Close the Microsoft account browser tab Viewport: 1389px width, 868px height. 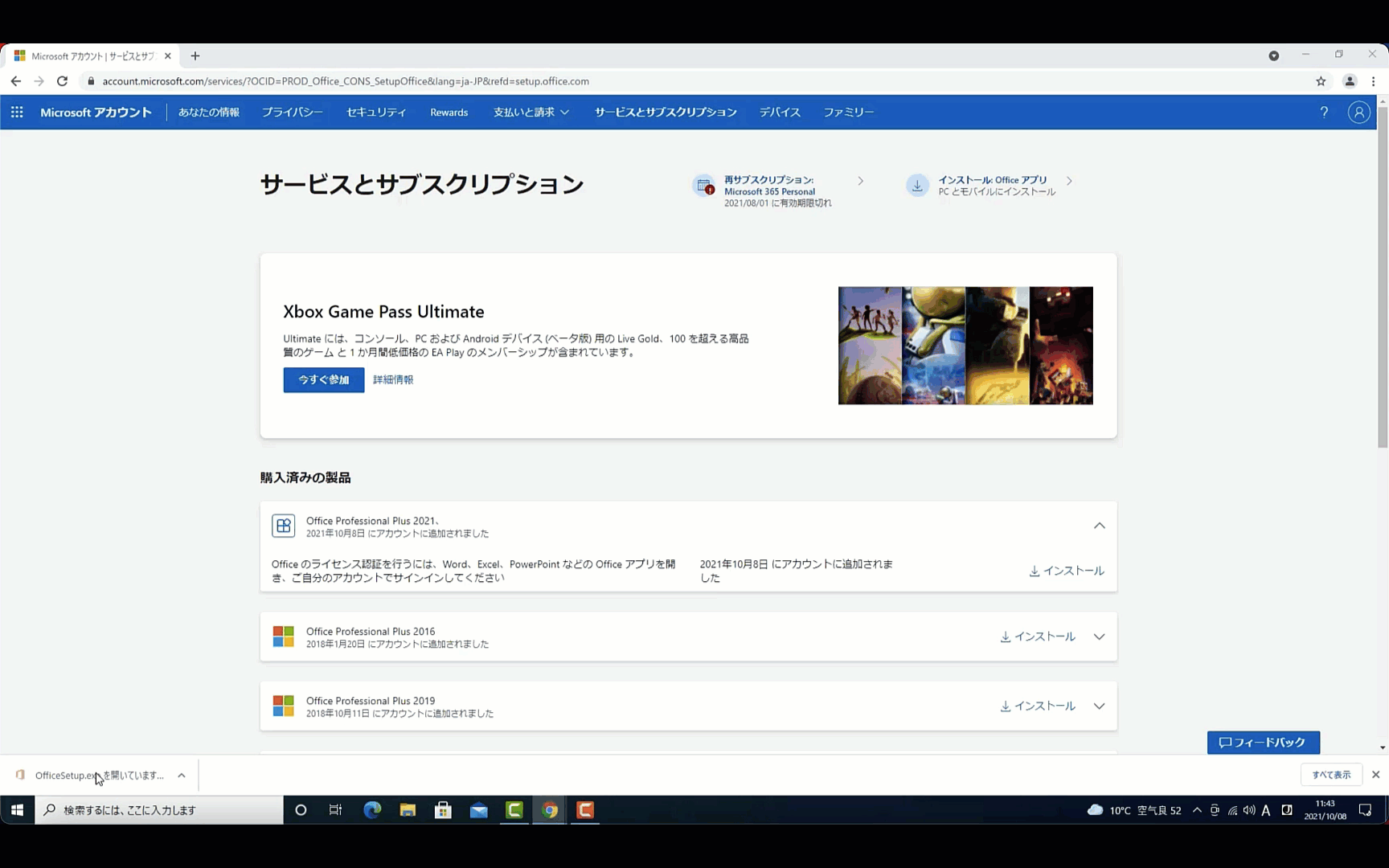coord(167,56)
